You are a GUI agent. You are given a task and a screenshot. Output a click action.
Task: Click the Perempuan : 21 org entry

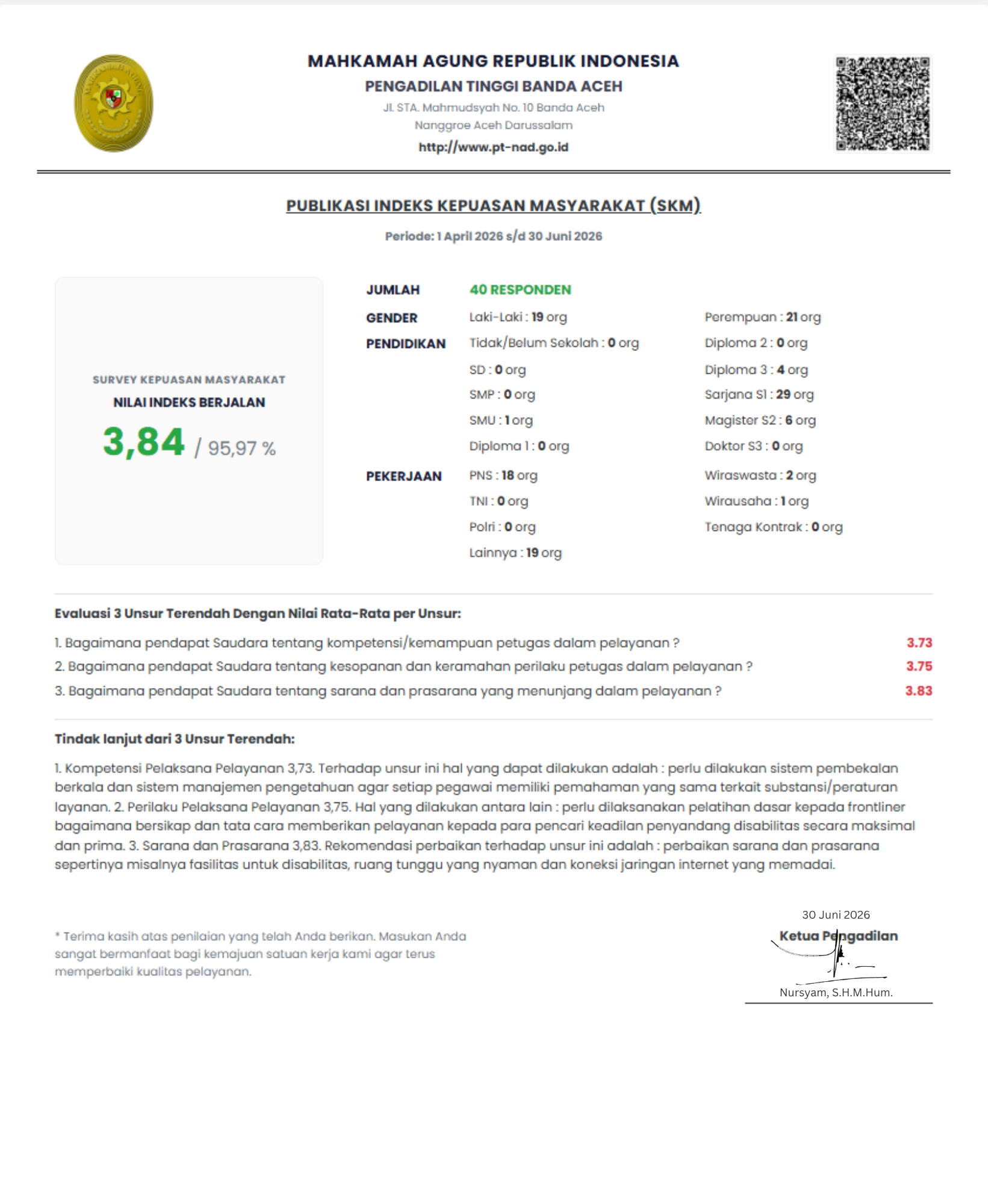point(763,317)
